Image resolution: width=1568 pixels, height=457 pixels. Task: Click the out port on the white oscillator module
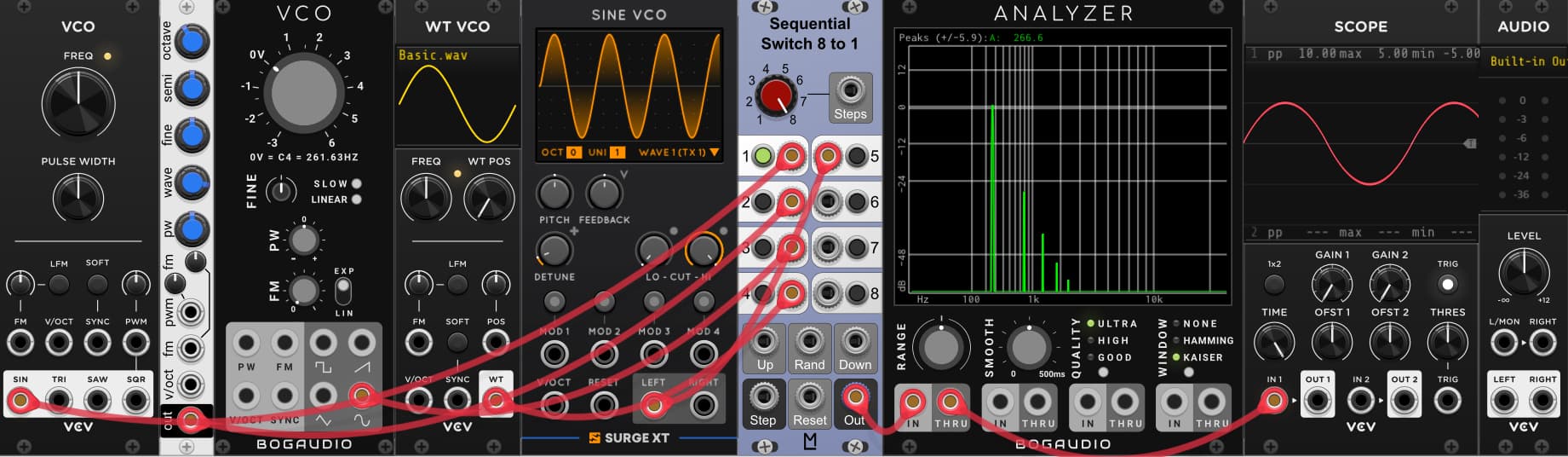click(x=192, y=419)
